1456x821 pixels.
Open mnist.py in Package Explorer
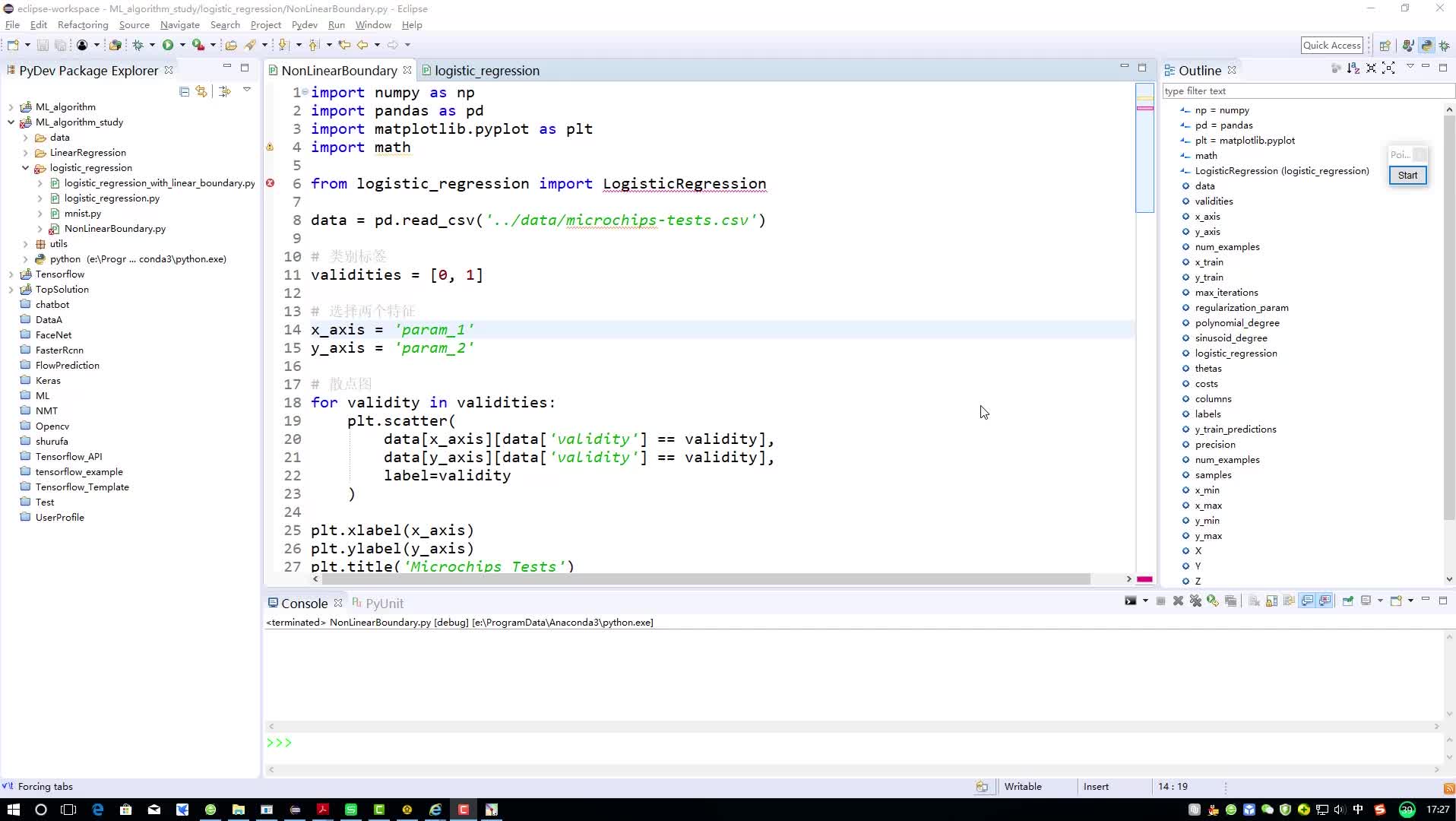82,214
